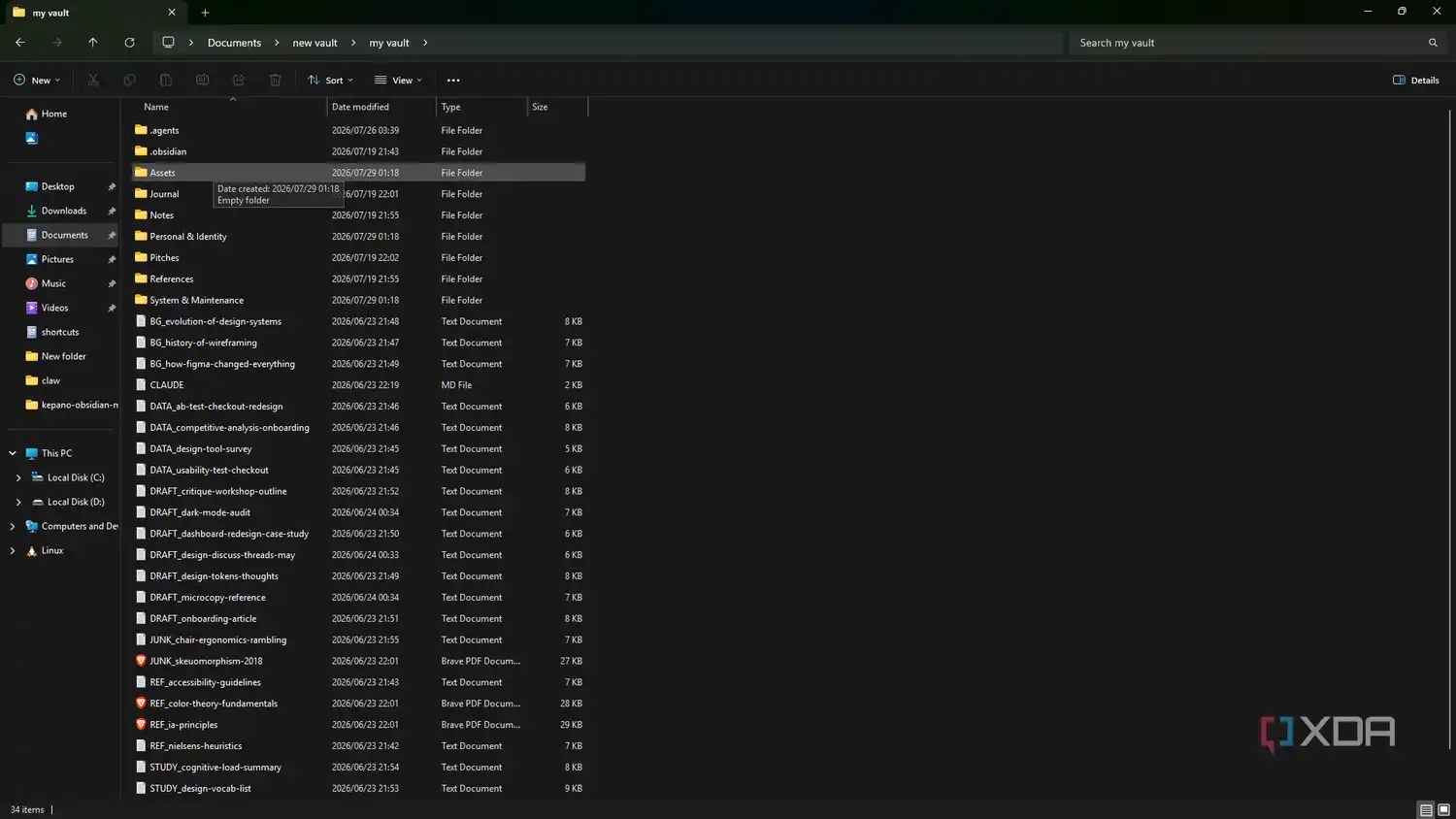
Task: Go to Documents in breadcrumb
Action: coord(234,43)
